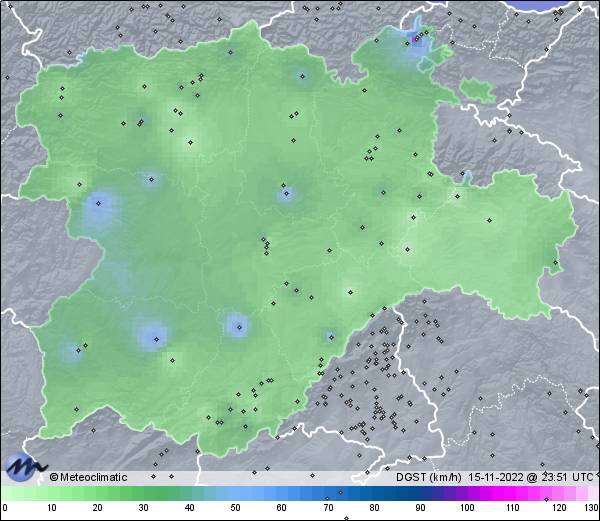Click the scale label 20
The height and width of the screenshot is (521, 600).
coord(98,508)
